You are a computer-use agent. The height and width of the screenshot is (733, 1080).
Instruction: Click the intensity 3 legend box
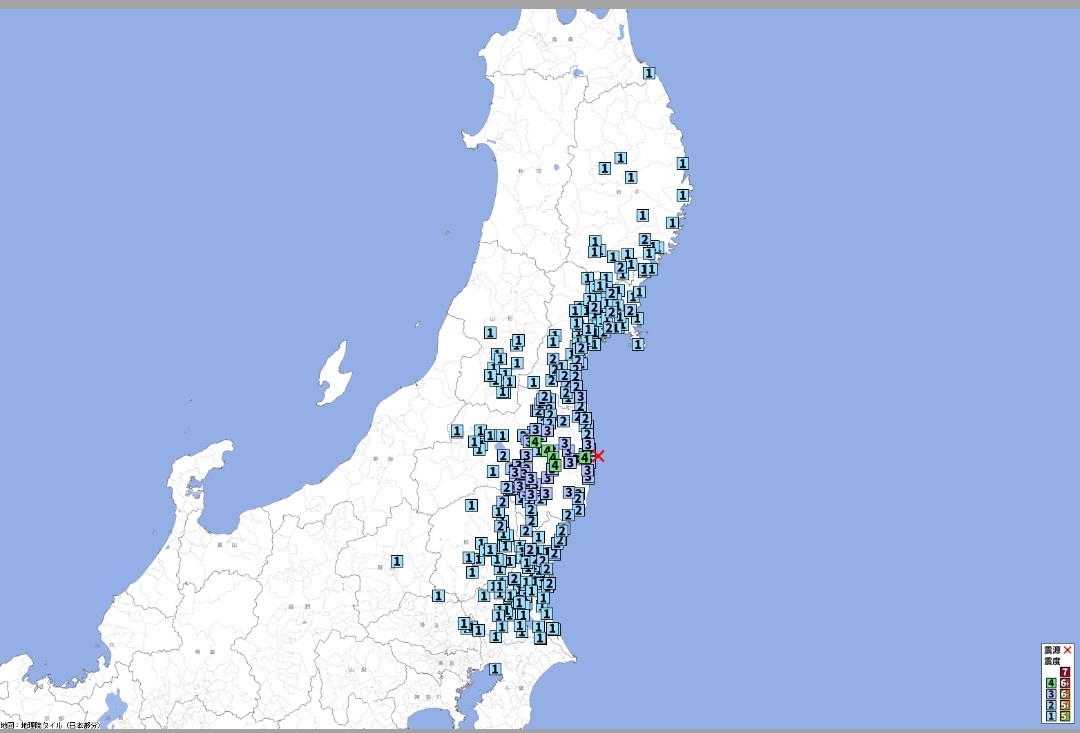tap(1051, 694)
